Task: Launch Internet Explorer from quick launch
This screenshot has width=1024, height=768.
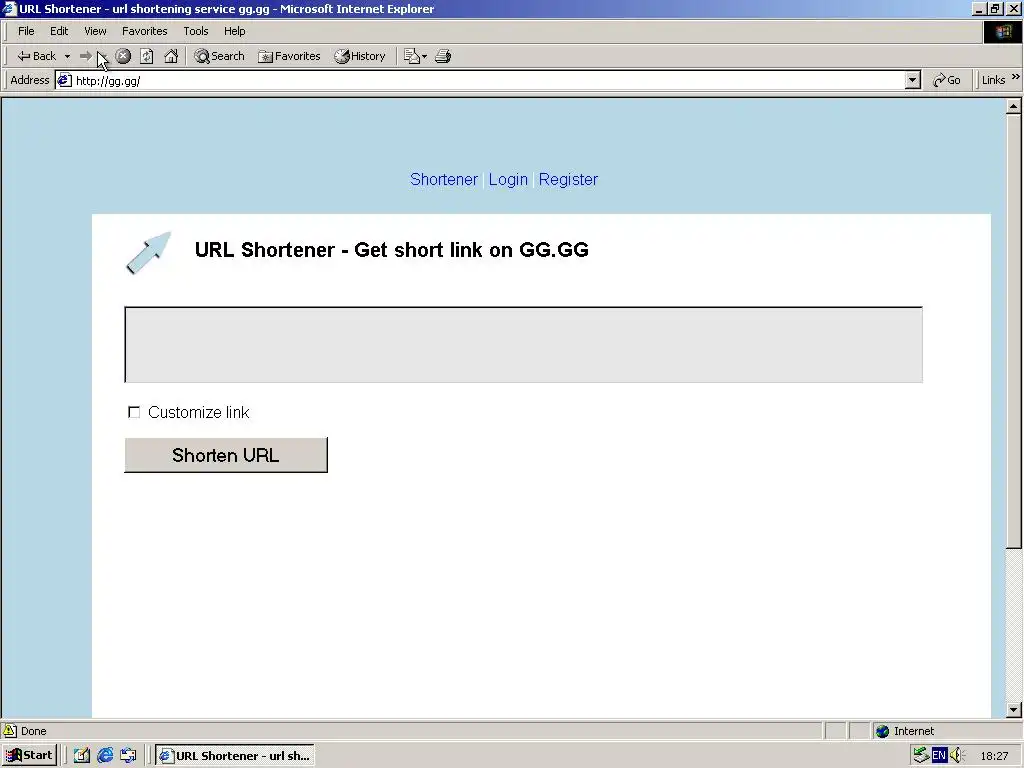Action: tap(105, 756)
